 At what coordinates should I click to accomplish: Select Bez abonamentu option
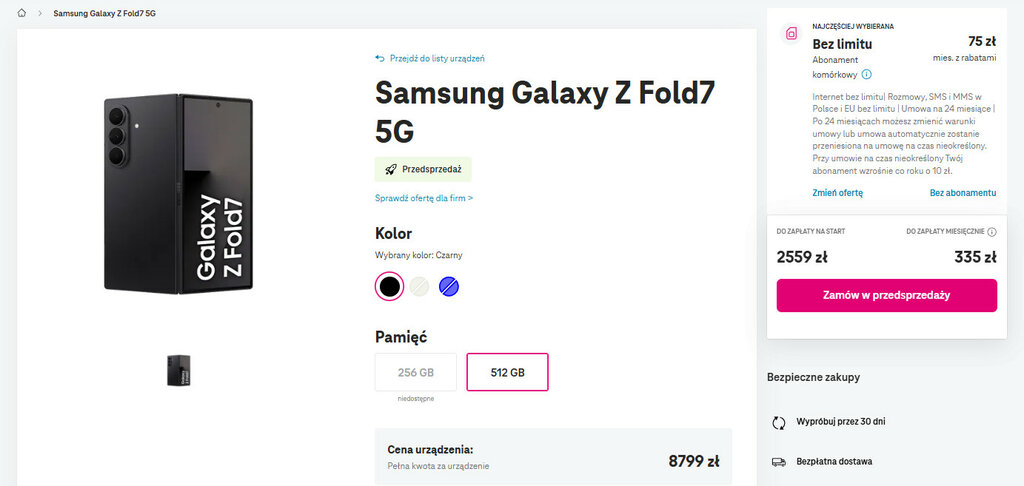point(962,193)
